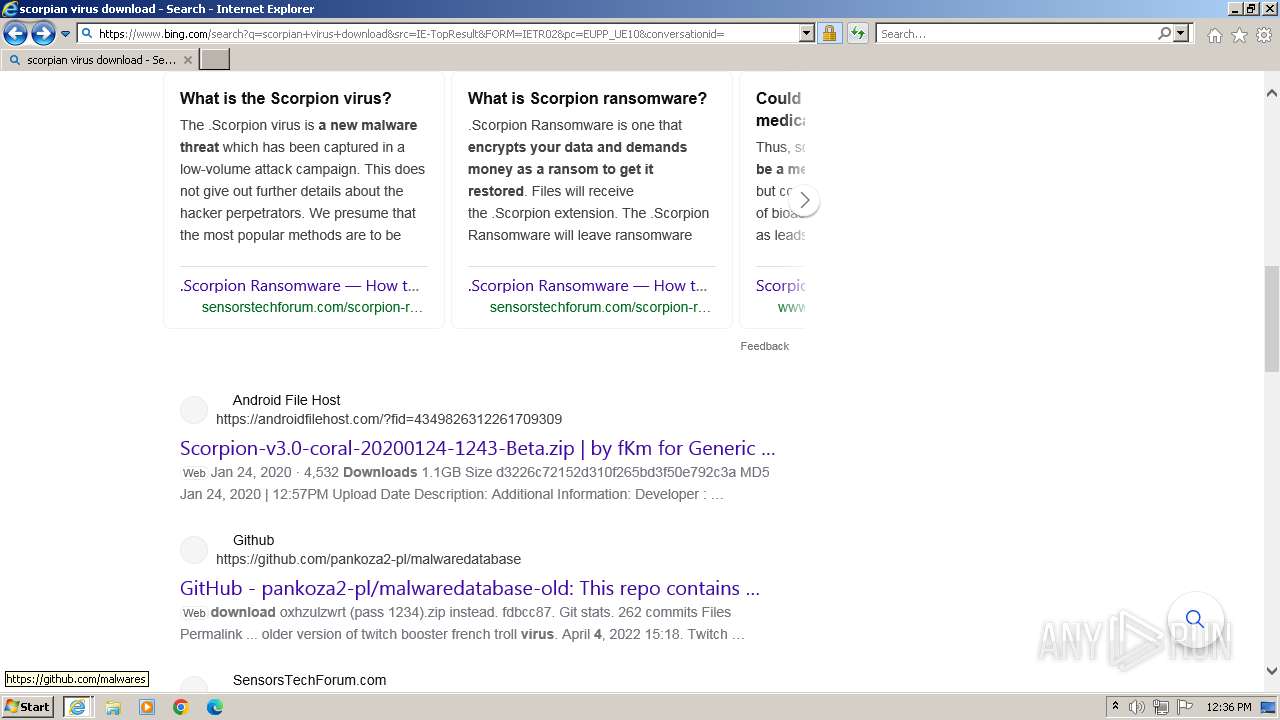Open second card's sensorstechforum.com URL
Image resolution: width=1280 pixels, height=720 pixels.
tap(600, 307)
